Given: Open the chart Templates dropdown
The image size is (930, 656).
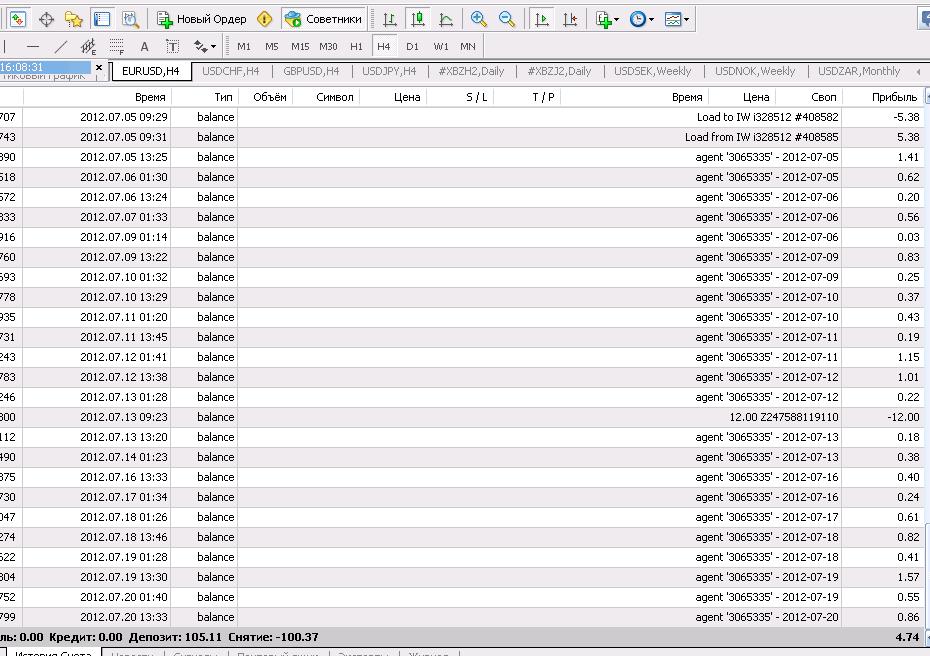Looking at the screenshot, I should (x=677, y=19).
